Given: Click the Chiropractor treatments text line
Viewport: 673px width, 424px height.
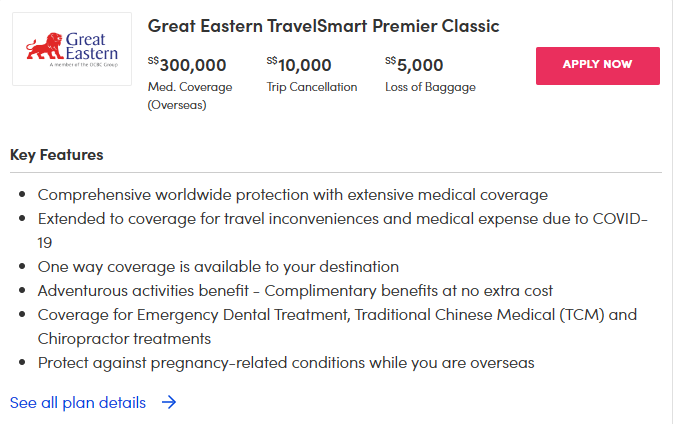Looking at the screenshot, I should (x=124, y=339).
